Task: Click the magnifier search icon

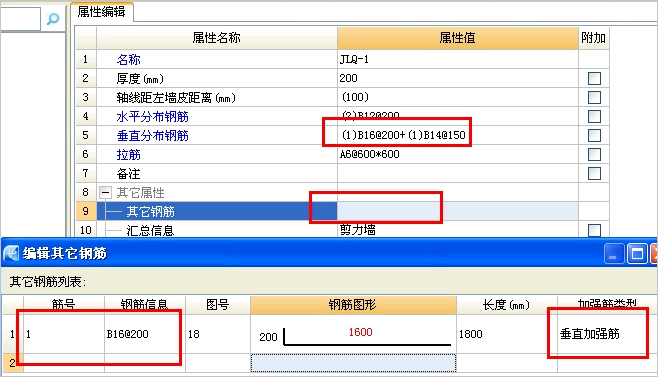Action: [53, 19]
